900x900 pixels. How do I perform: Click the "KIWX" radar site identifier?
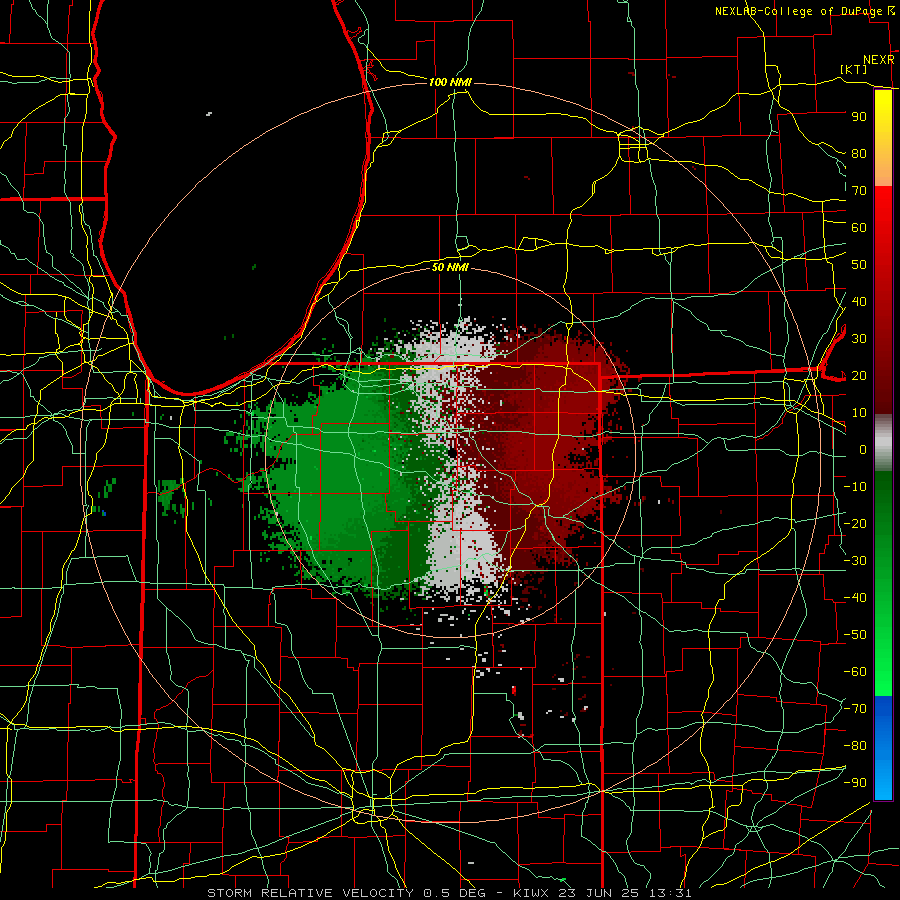[531, 893]
